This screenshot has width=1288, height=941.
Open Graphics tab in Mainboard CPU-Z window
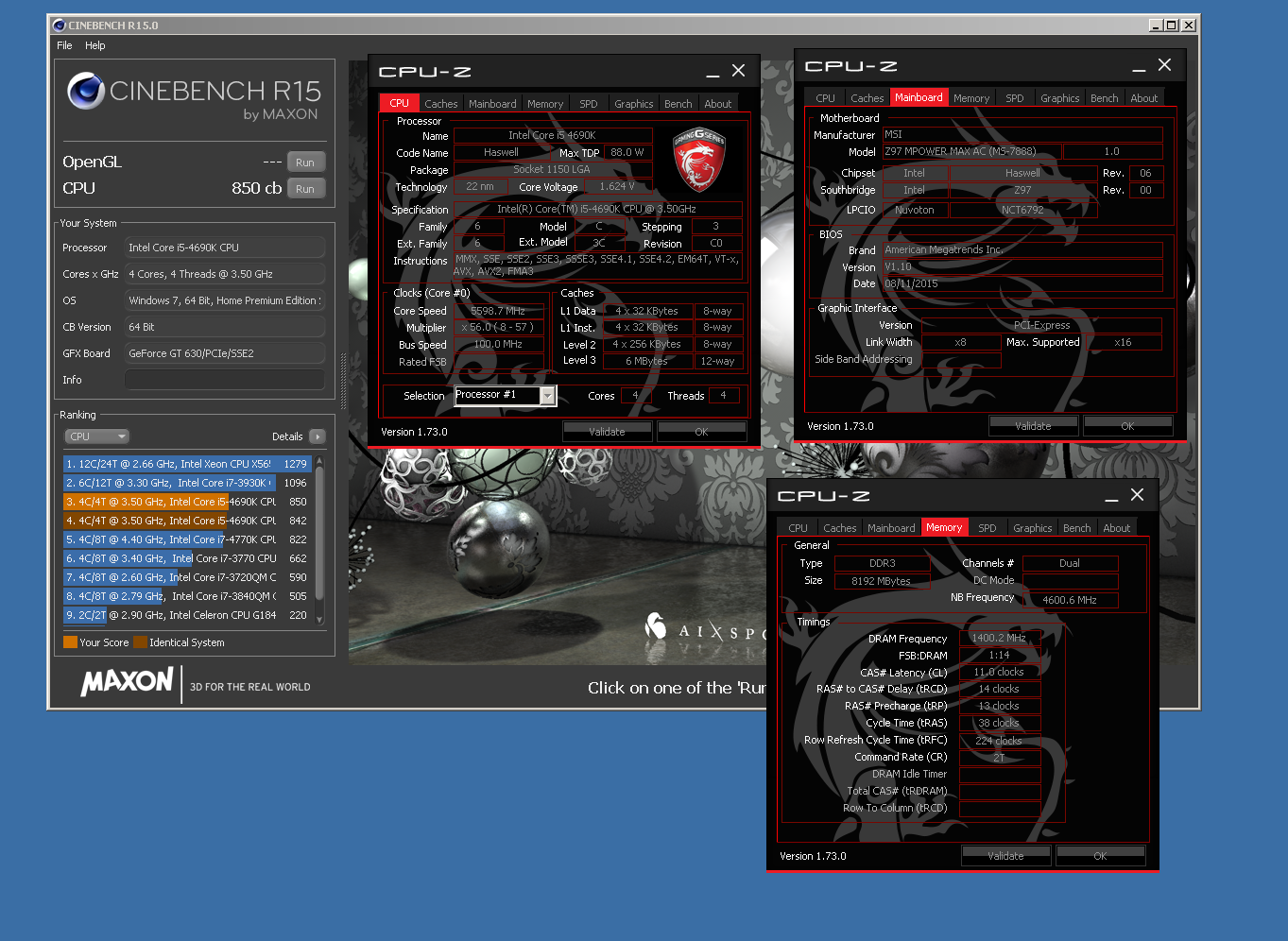1059,98
